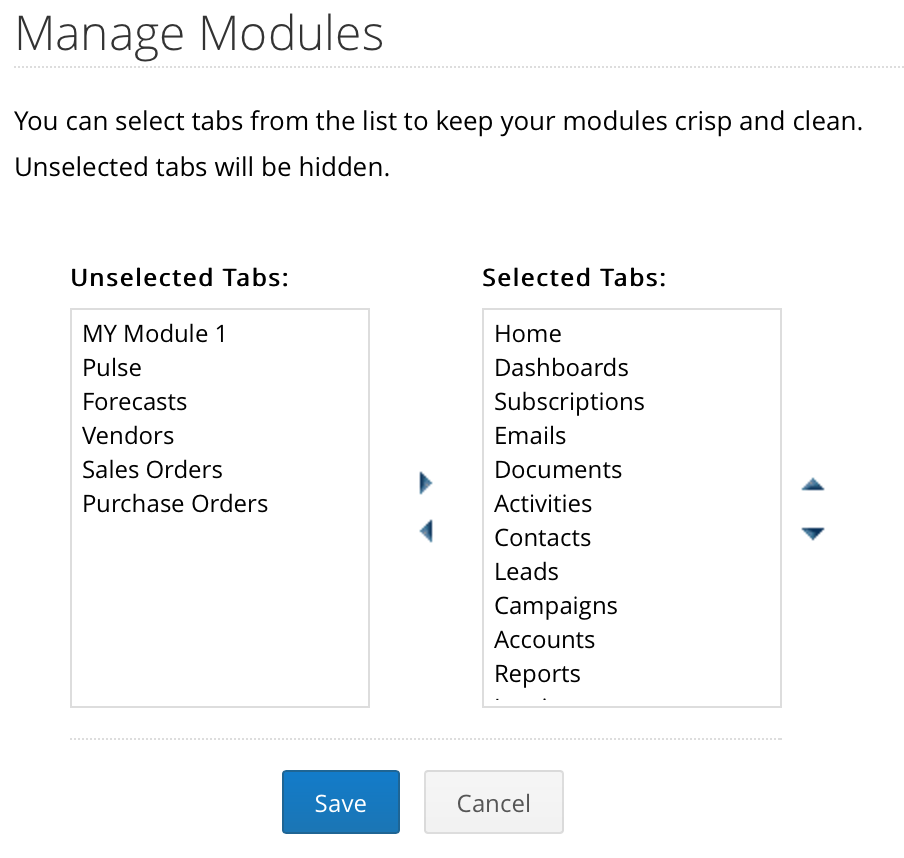Select Pulse in the unselected list
Image resolution: width=904 pixels, height=858 pixels.
(x=112, y=368)
